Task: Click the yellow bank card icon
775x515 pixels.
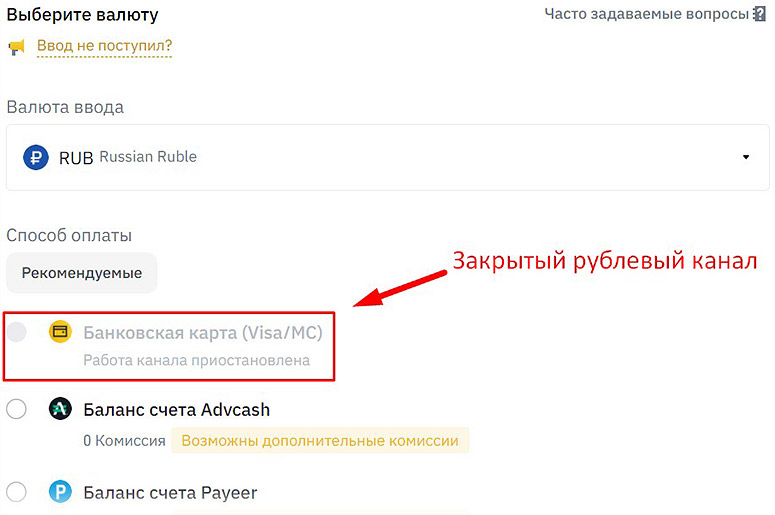Action: tap(60, 331)
